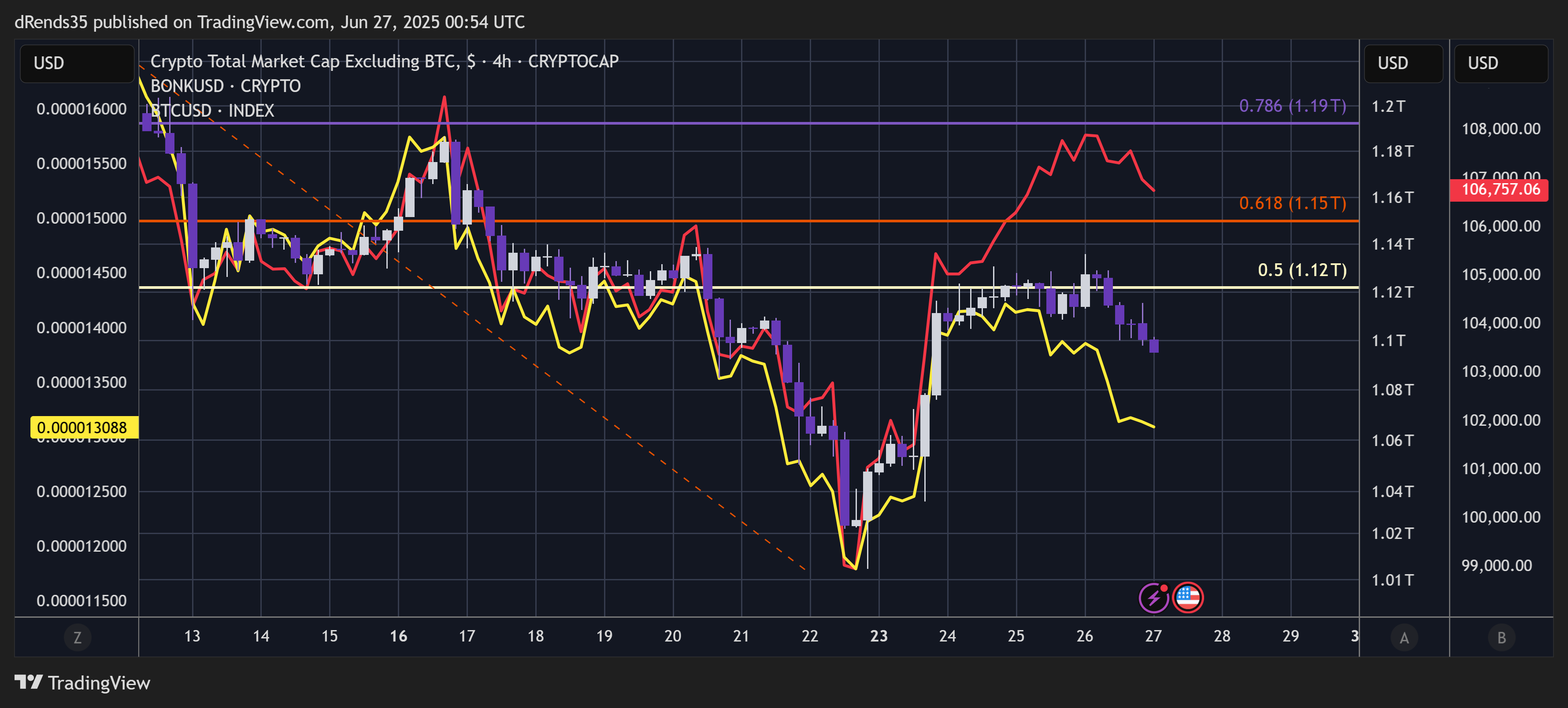Click the 108,000.00 scale value

pyautogui.click(x=1501, y=129)
